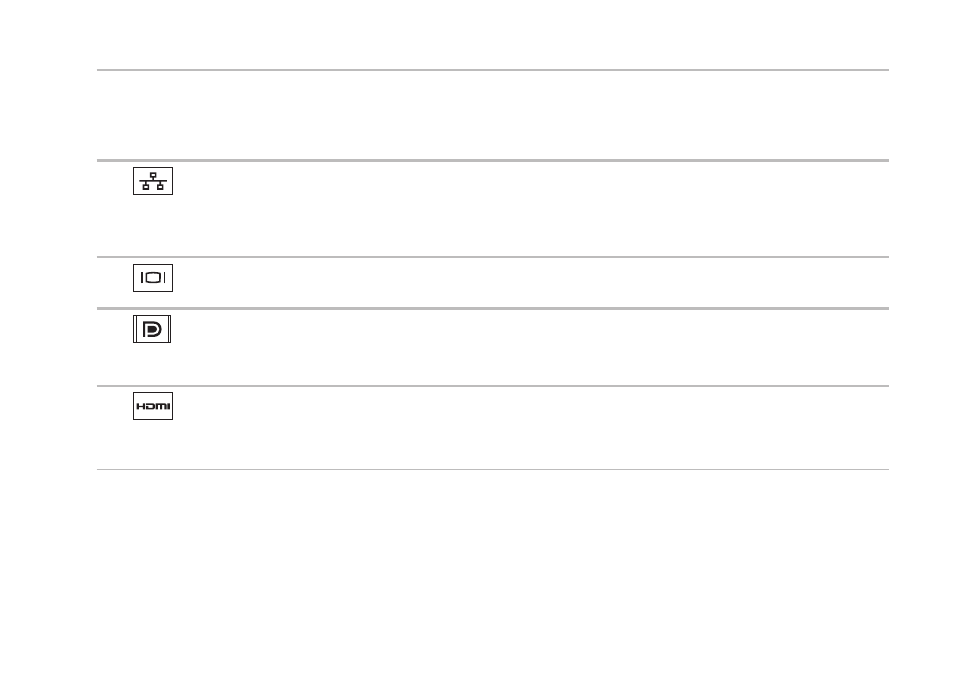The image size is (953, 676).
Task: Click the blank description area of the network row
Action: 531,209
